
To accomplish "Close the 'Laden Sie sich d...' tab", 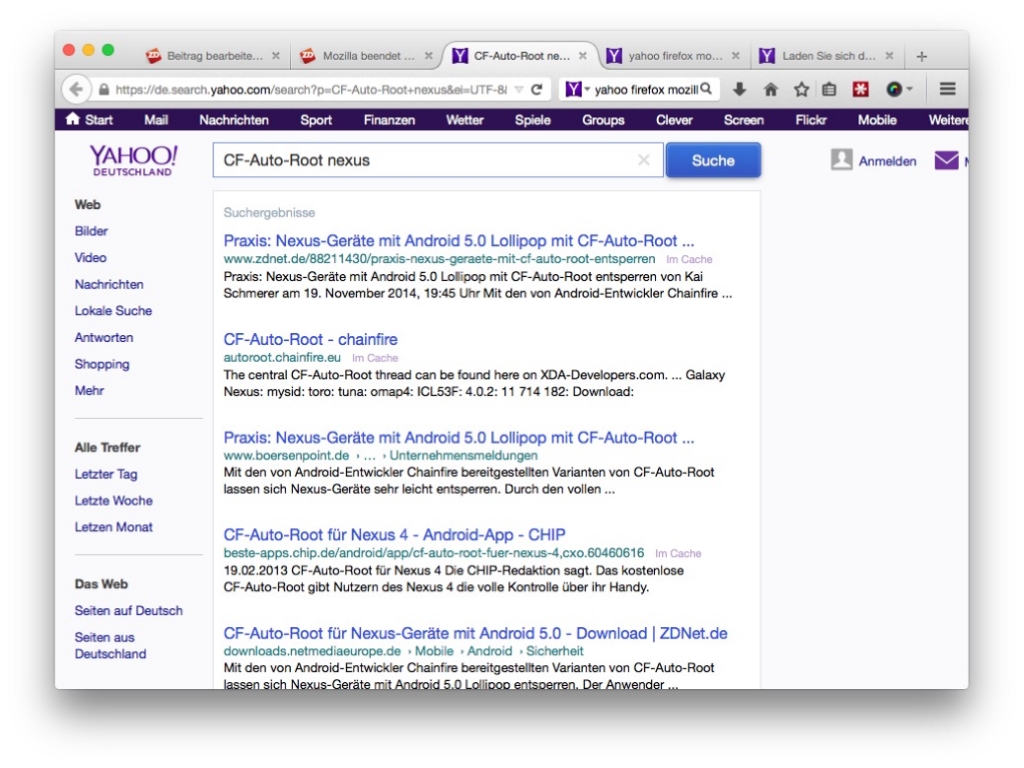I will 889,56.
